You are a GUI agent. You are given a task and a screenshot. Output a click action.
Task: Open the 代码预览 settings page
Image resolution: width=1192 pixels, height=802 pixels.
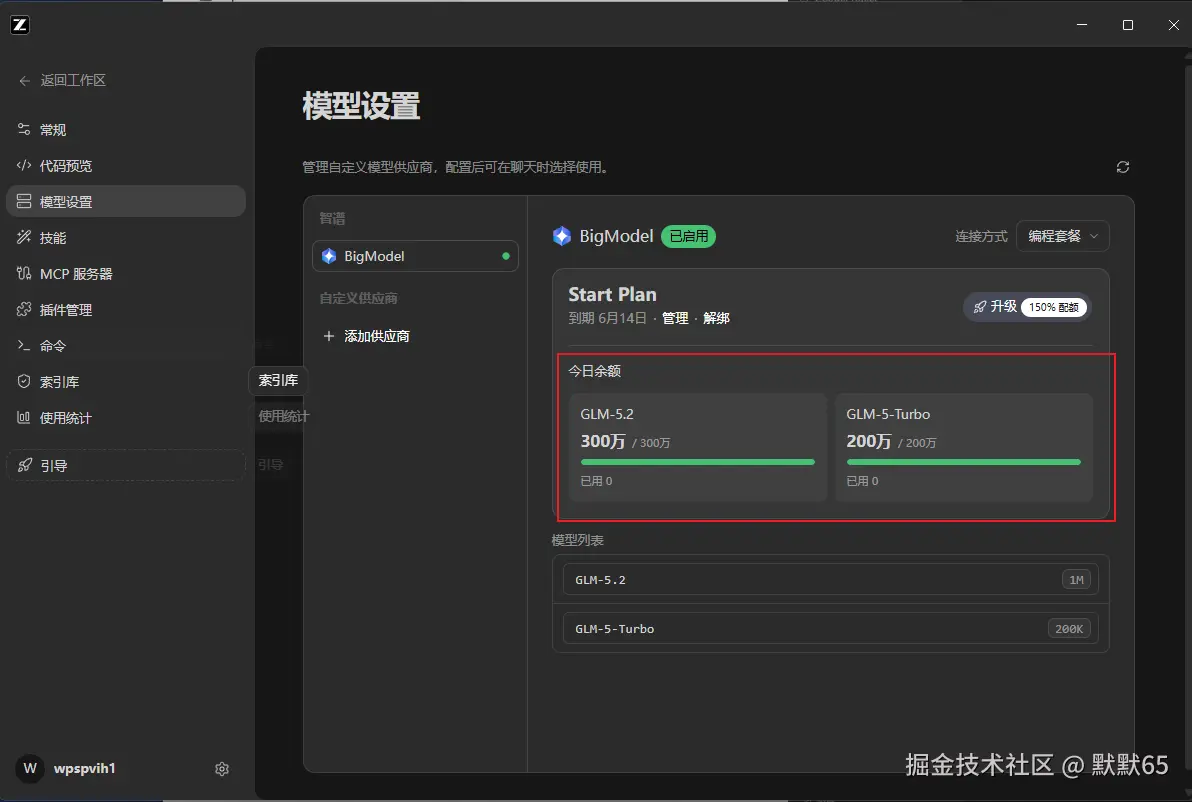click(x=125, y=166)
